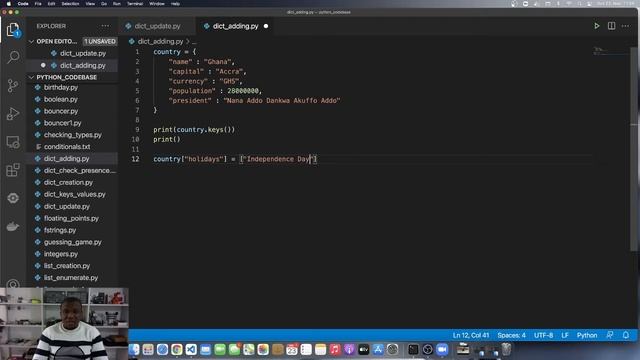Open bouncer1.py in the file tree
Viewport: 640px width, 360px height.
(62, 123)
